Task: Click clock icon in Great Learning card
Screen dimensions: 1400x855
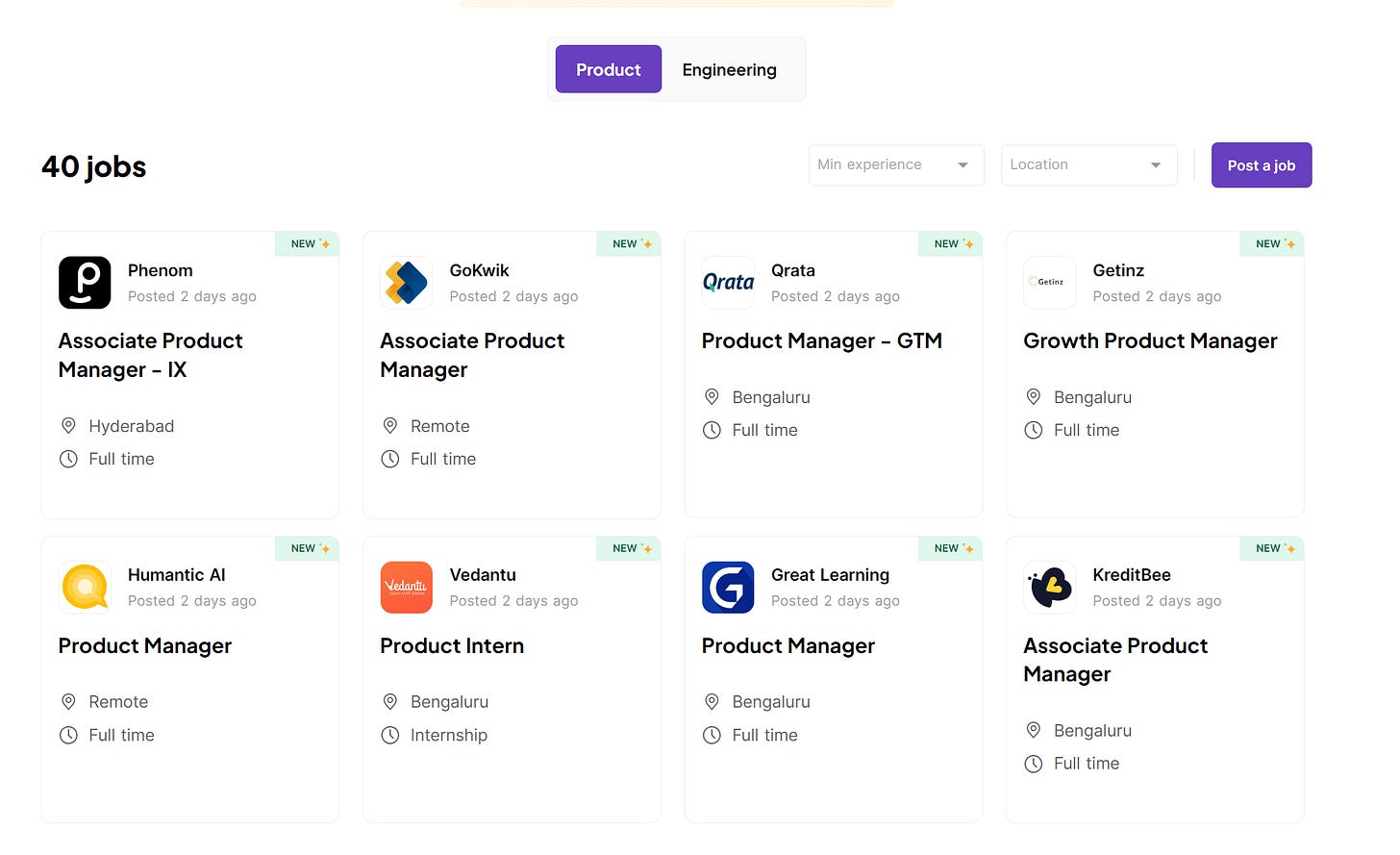Action: [712, 735]
